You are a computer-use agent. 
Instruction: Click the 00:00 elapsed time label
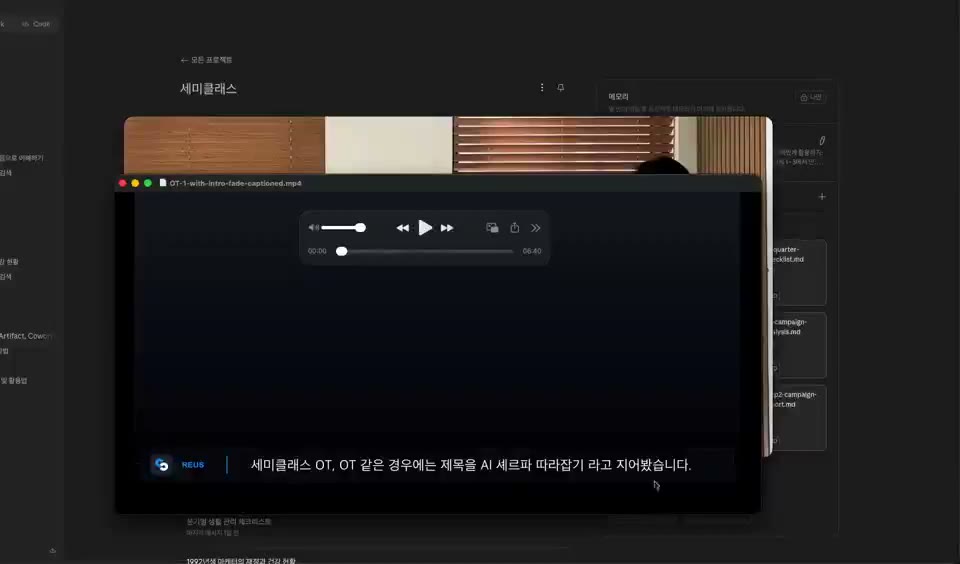[x=317, y=251]
